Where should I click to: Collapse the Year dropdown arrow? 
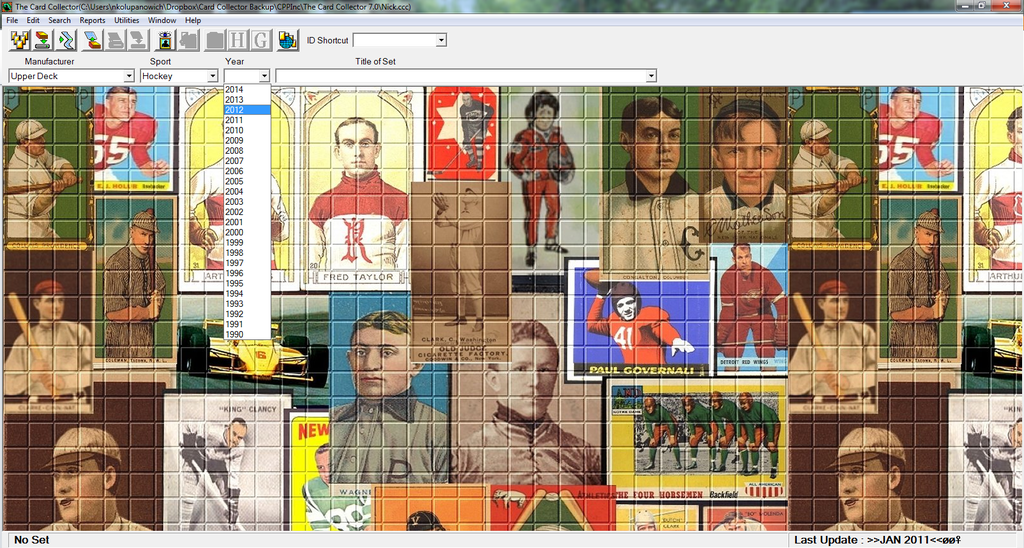(264, 76)
